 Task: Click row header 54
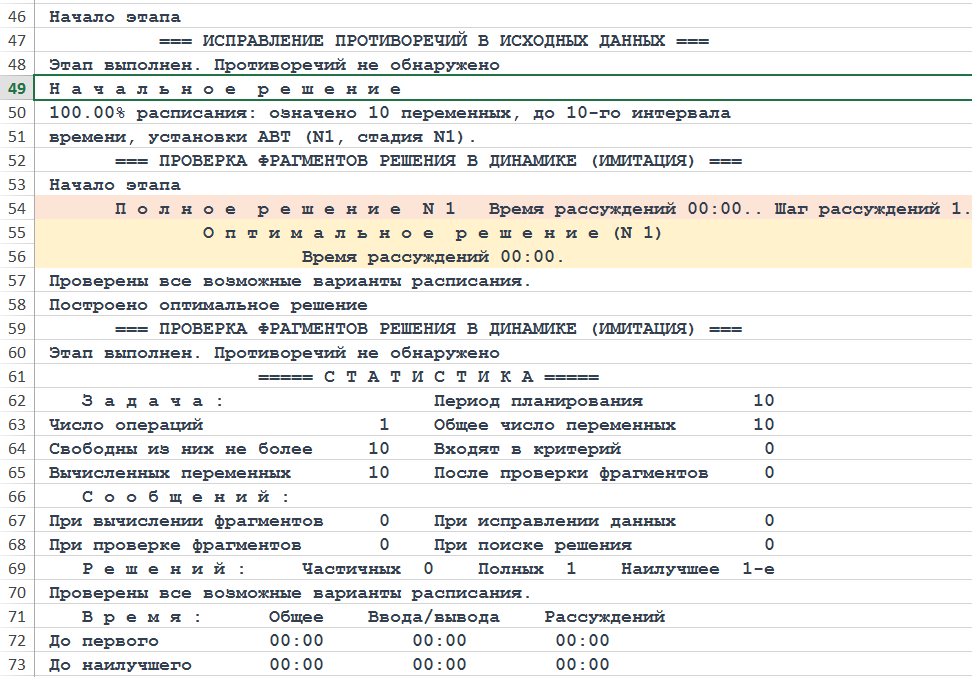[17, 209]
